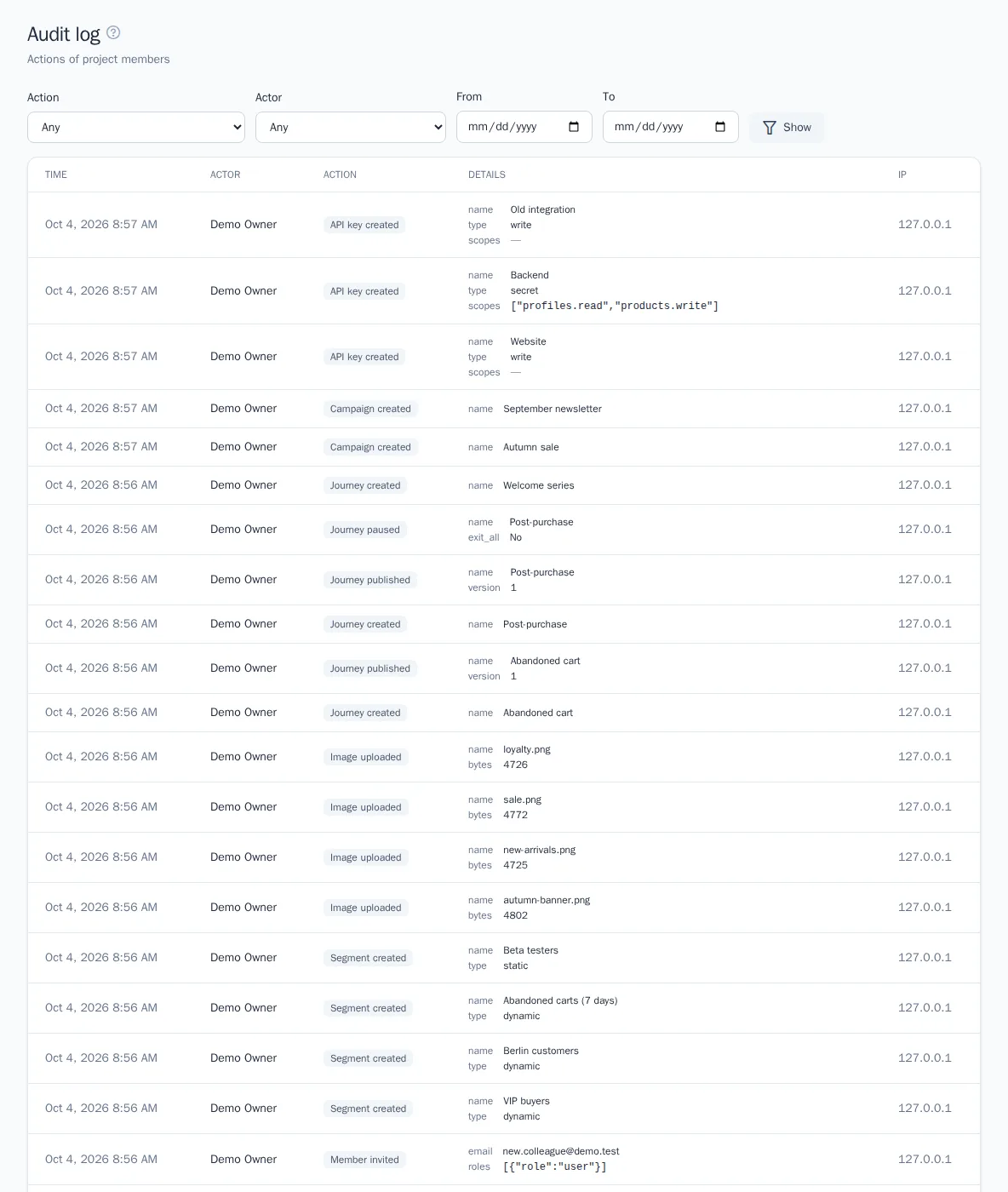Click the roles value for invited member
1008x1192 pixels.
[555, 1166]
